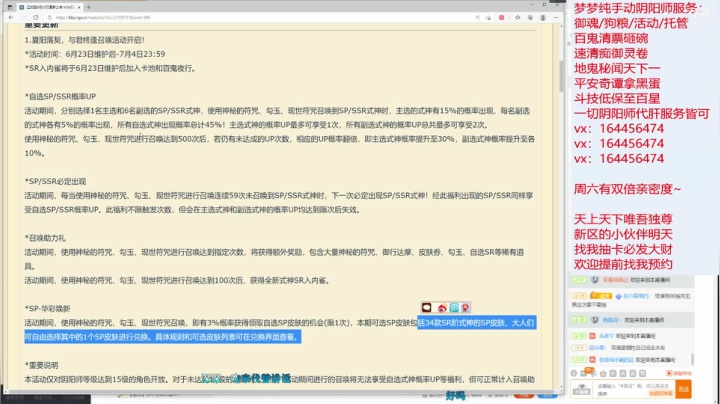The width and height of the screenshot is (720, 404).
Task: Close the active browser tab
Action: click(x=79, y=7)
